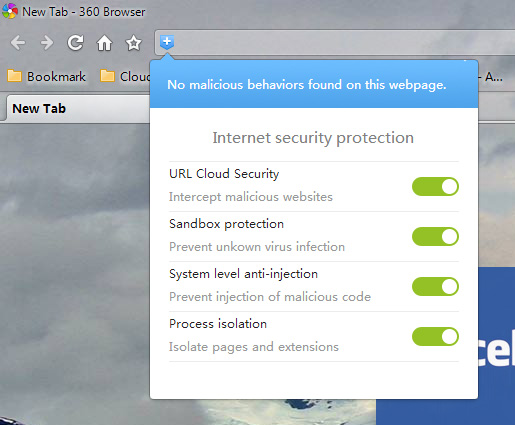Reload the page with refresh icon
Screen dimensions: 515x425
coord(75,43)
